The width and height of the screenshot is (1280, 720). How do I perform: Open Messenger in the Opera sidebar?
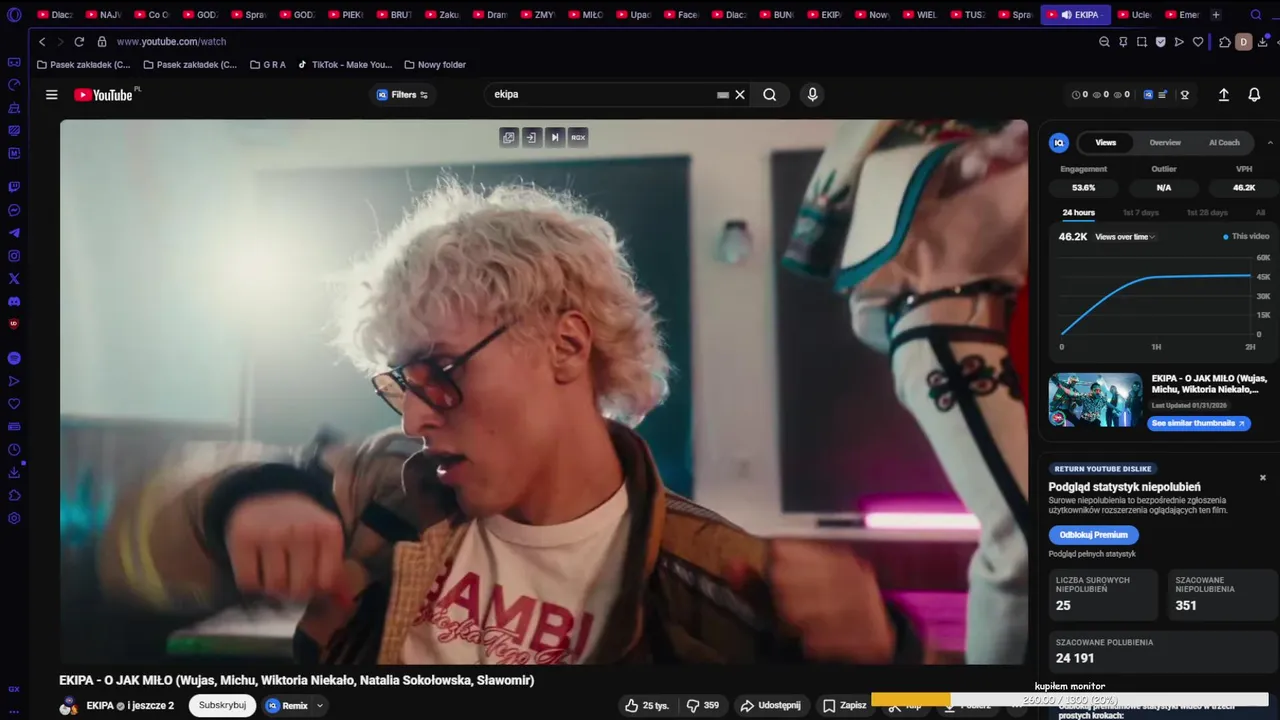(x=14, y=210)
